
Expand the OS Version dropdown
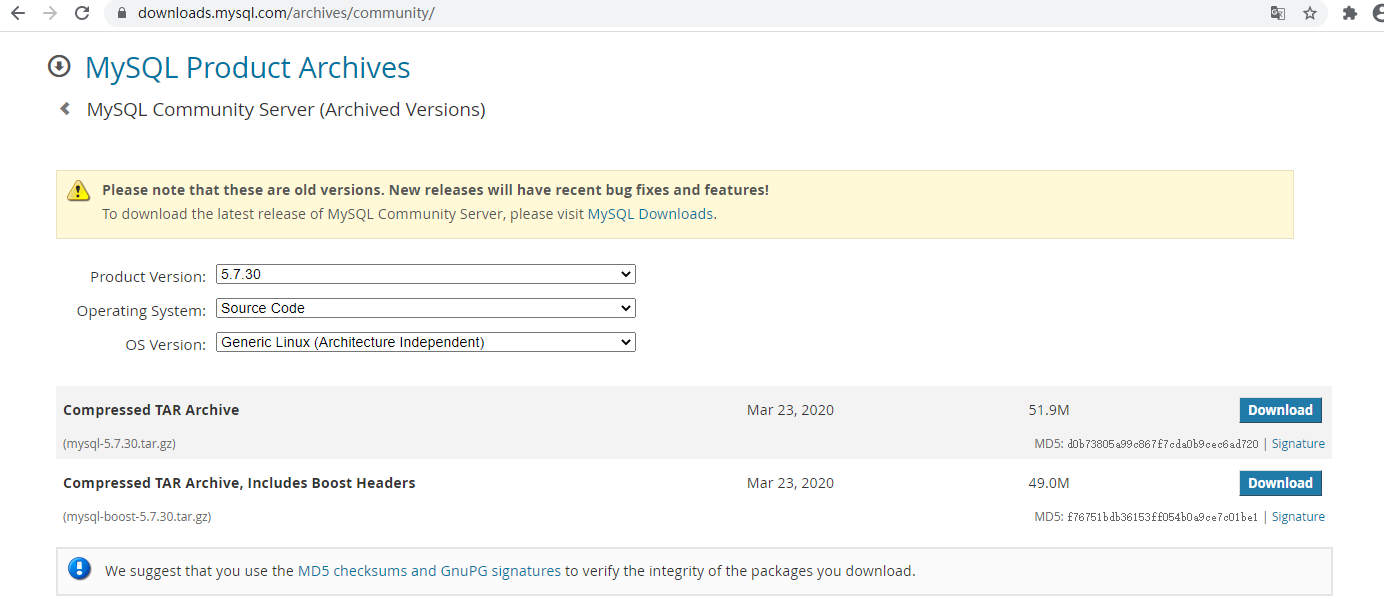click(x=426, y=342)
